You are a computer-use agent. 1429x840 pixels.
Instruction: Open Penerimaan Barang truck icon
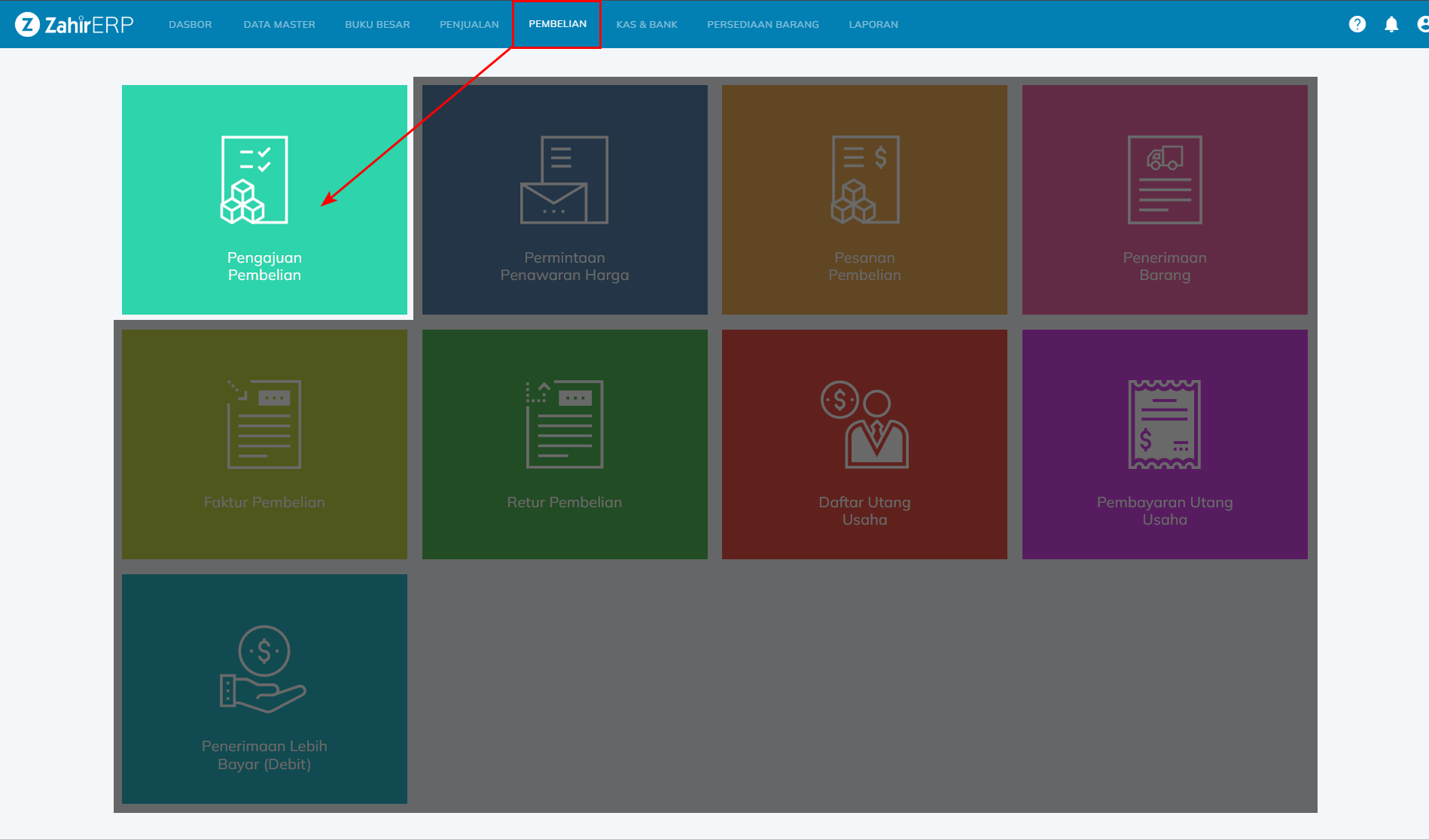1164,180
